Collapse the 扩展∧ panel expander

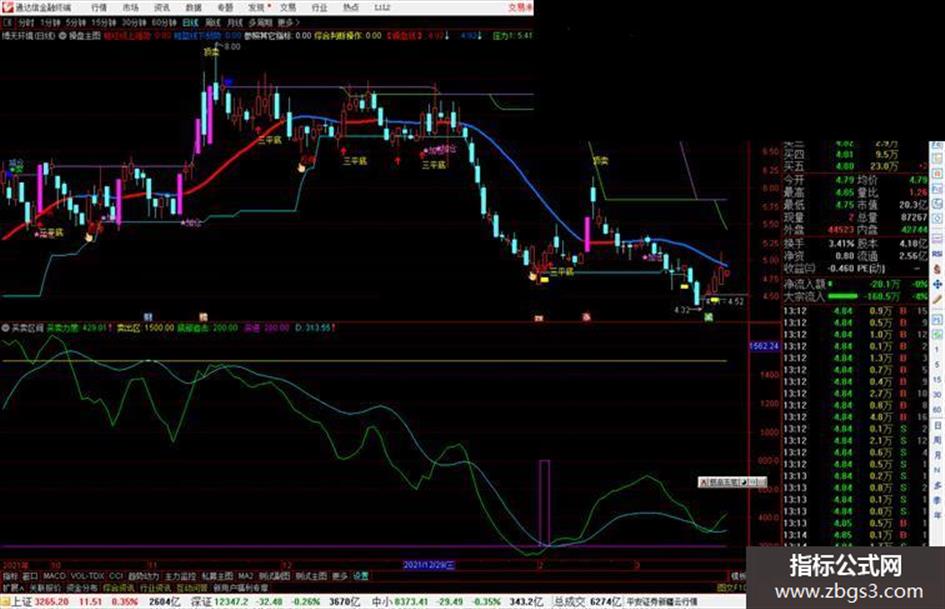[x=13, y=587]
